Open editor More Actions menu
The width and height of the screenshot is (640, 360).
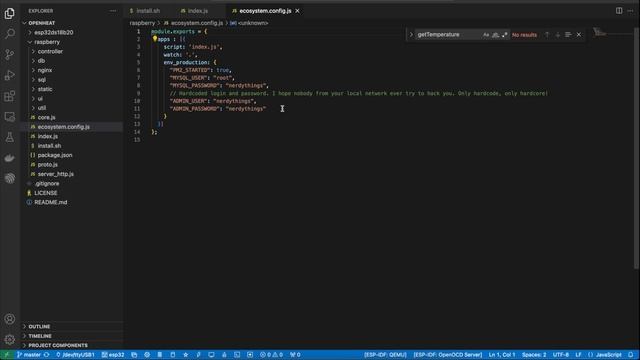pos(630,11)
